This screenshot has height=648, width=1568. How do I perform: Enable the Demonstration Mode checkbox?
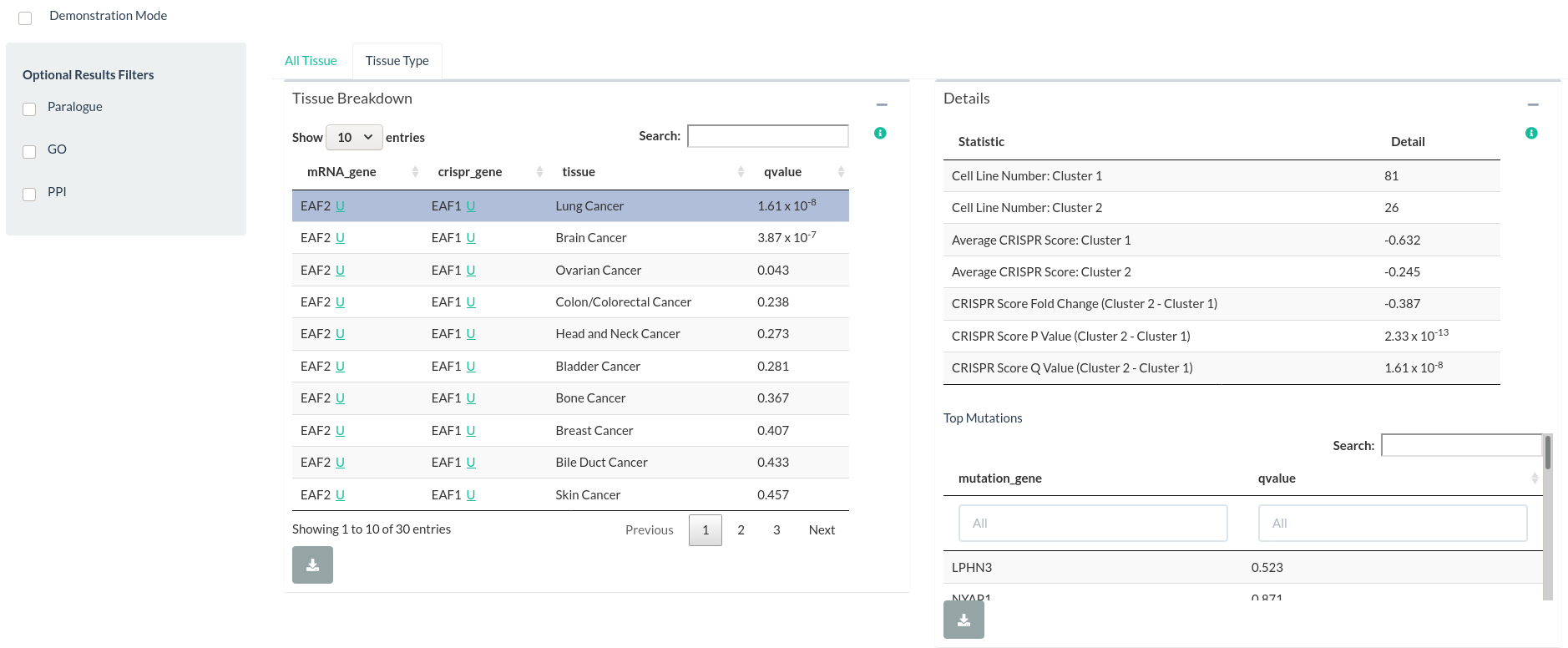click(x=25, y=18)
